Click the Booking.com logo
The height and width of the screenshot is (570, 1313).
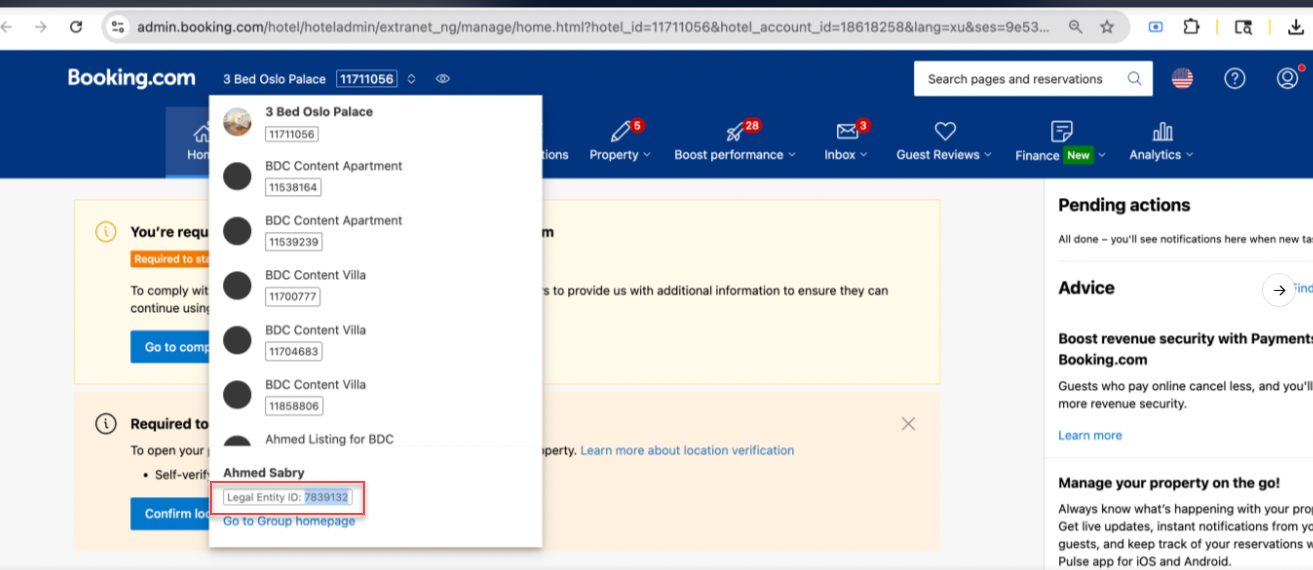tap(131, 78)
